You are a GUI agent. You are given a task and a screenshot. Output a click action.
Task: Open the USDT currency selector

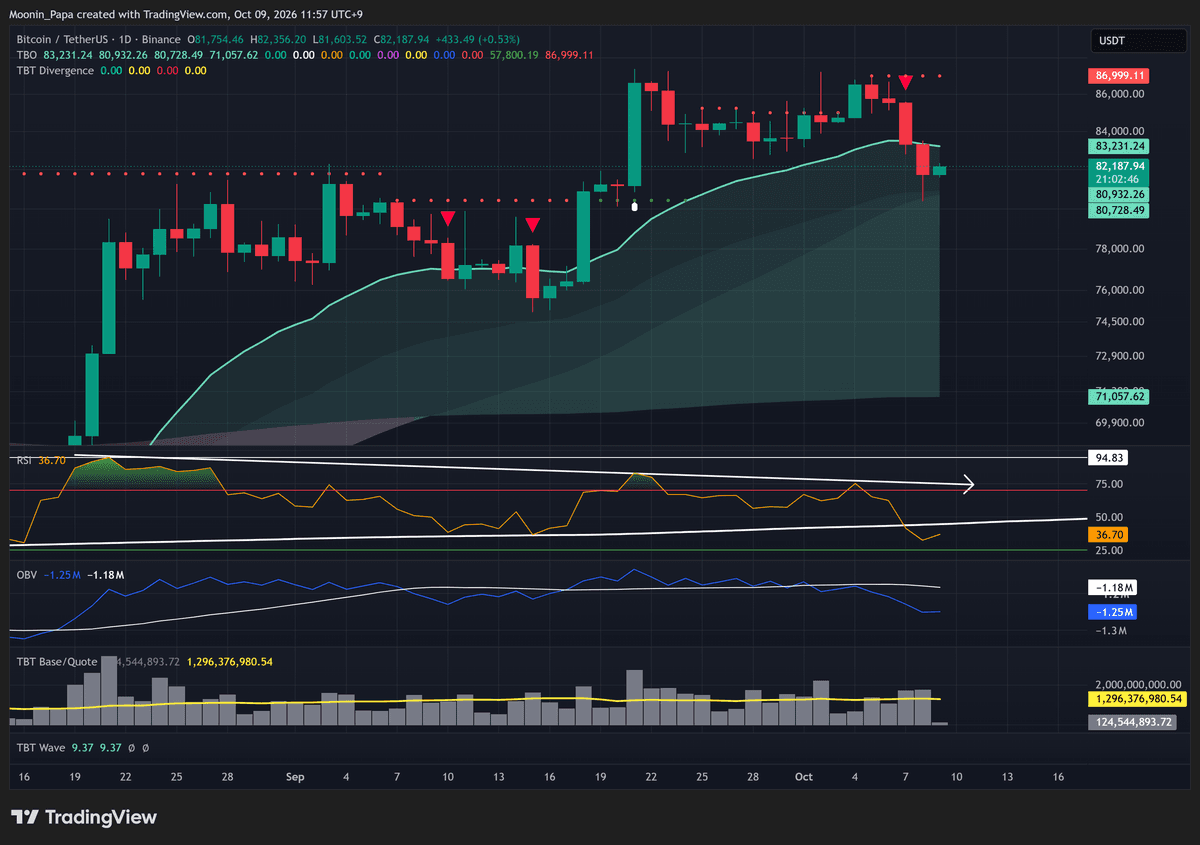click(x=1140, y=41)
